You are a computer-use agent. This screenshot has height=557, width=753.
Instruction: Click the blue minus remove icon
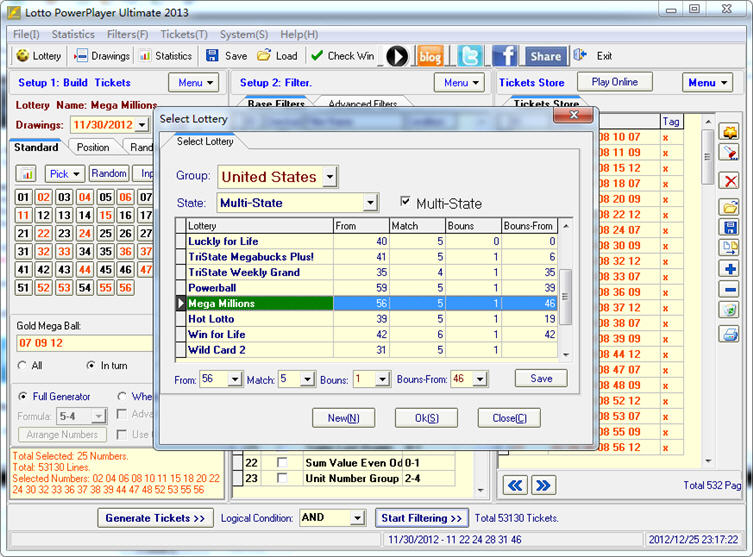click(730, 290)
